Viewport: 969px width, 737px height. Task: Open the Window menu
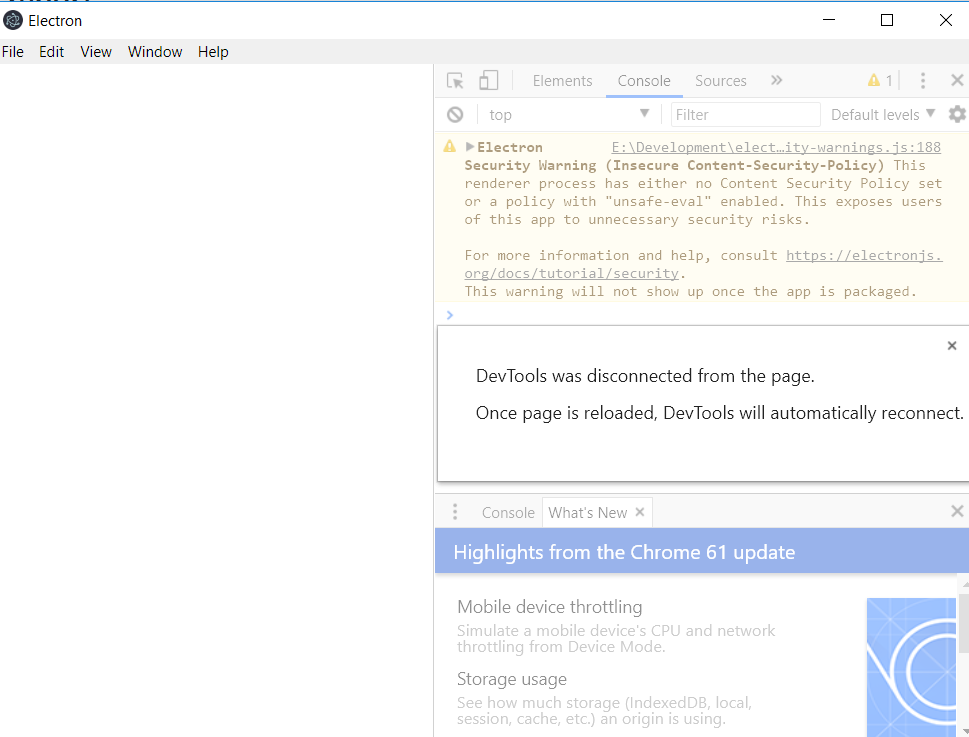[x=154, y=52]
